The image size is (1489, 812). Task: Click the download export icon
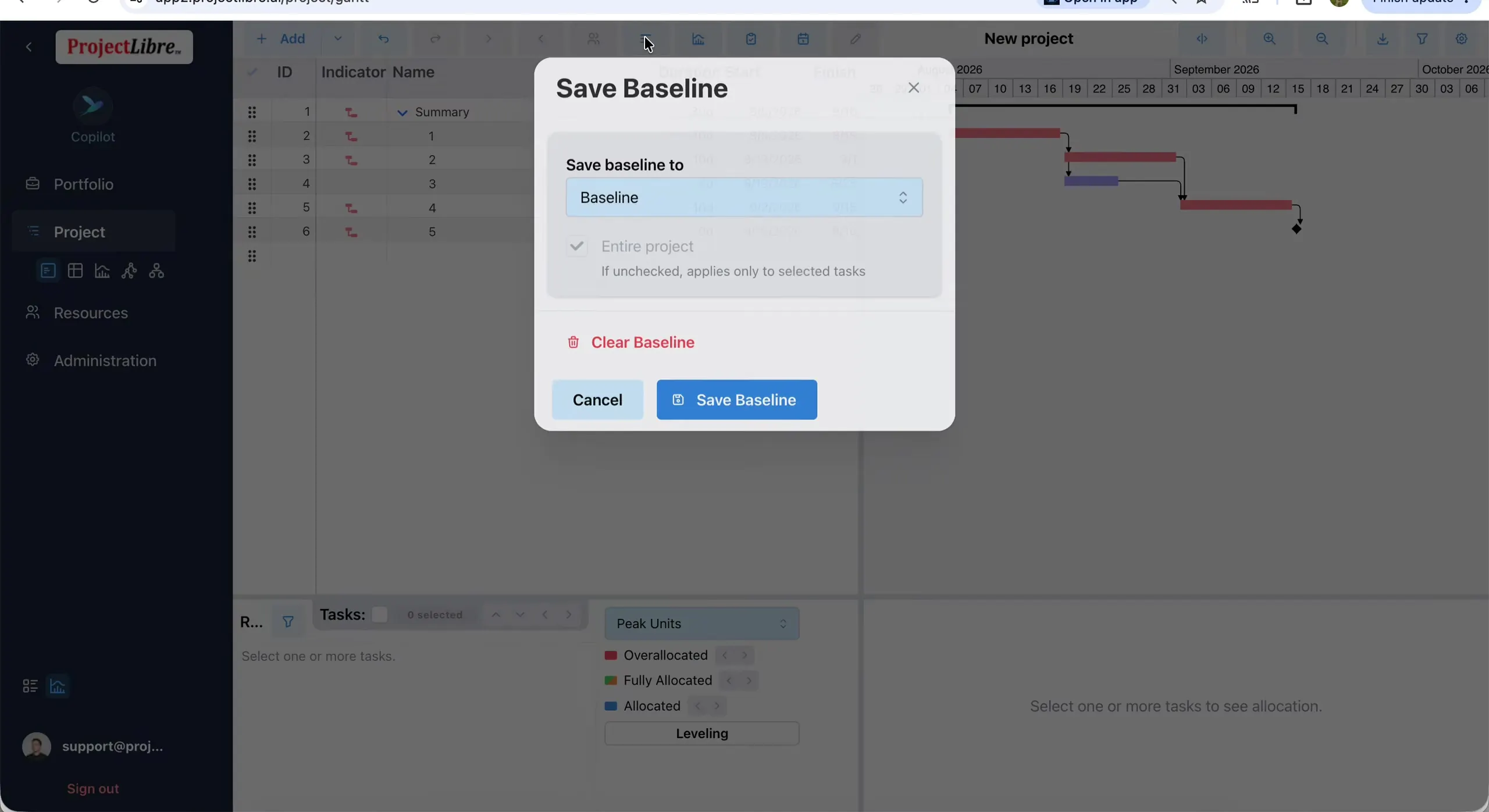1383,39
